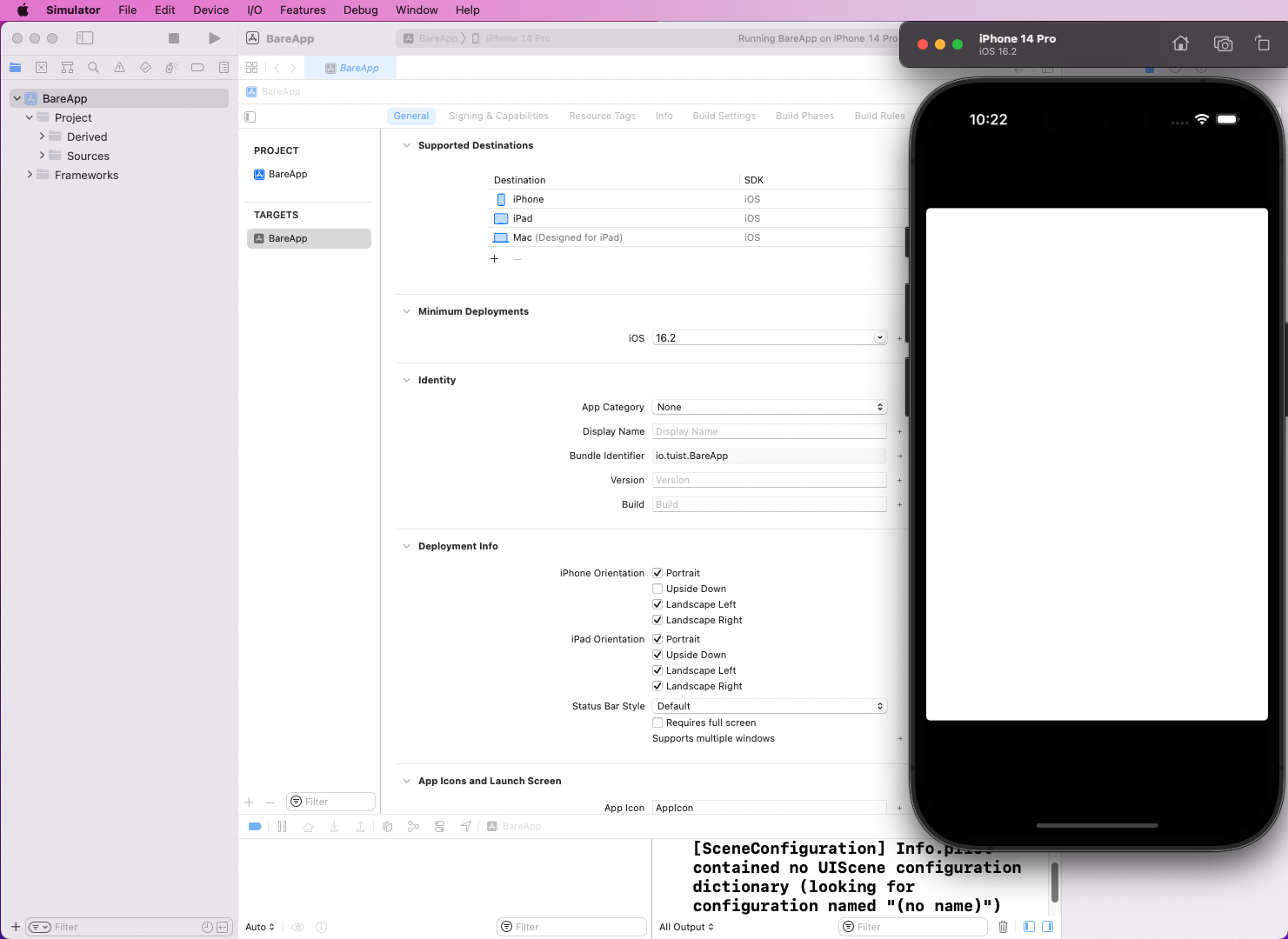Open the Device menu

pyautogui.click(x=210, y=10)
